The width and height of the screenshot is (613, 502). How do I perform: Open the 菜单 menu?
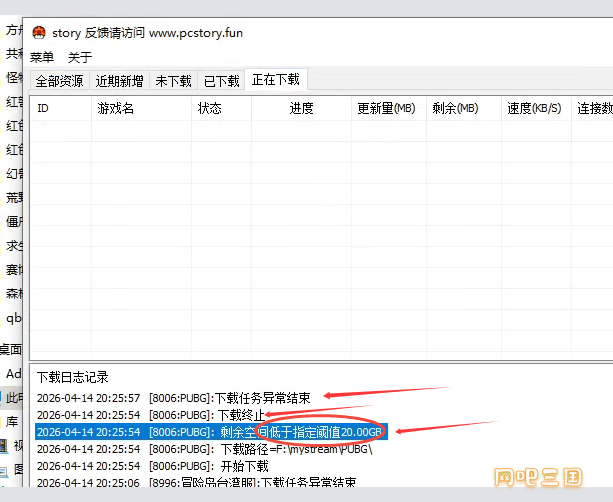coord(42,57)
